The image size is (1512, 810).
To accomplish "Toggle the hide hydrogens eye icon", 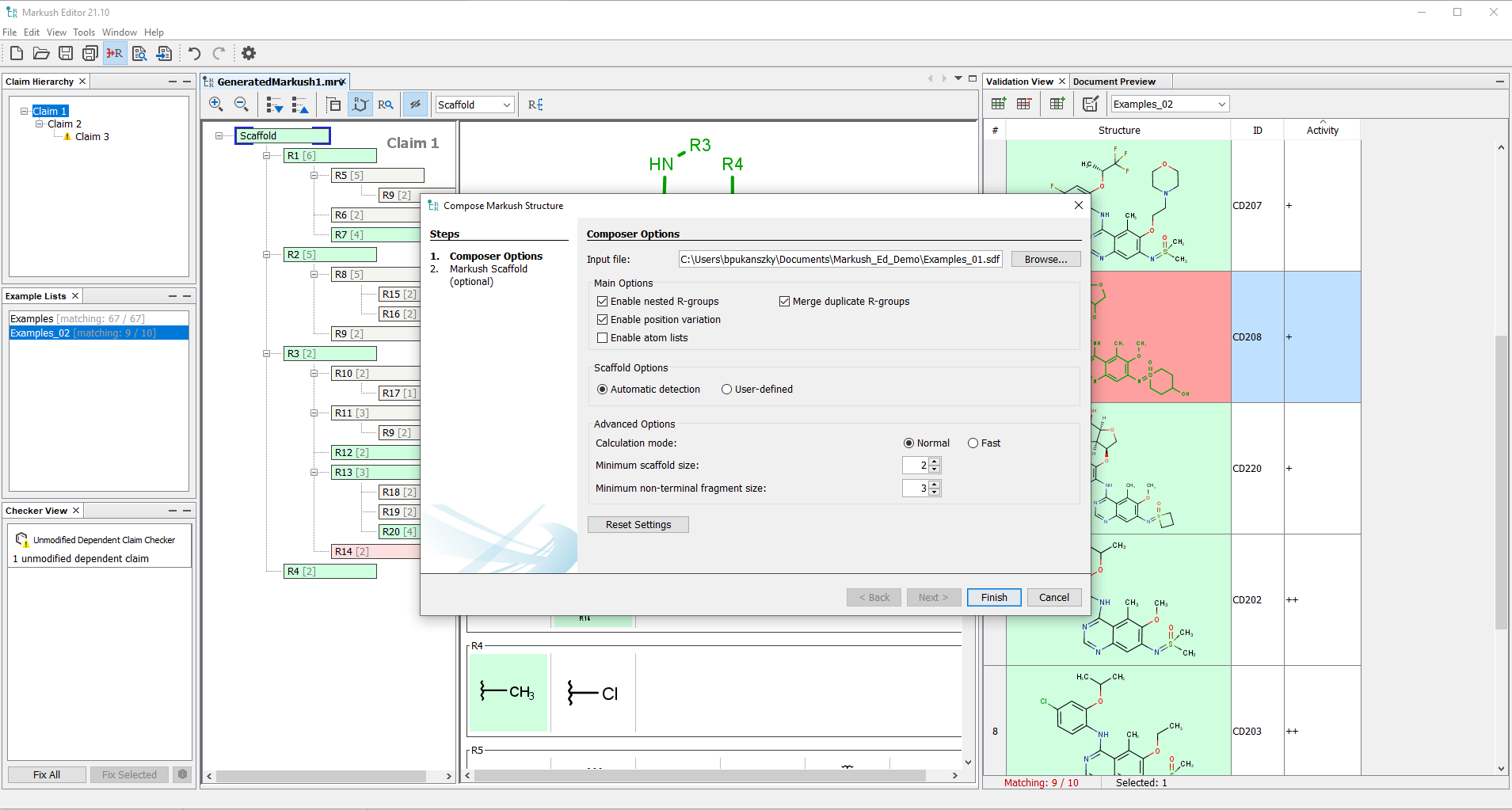I will (416, 104).
